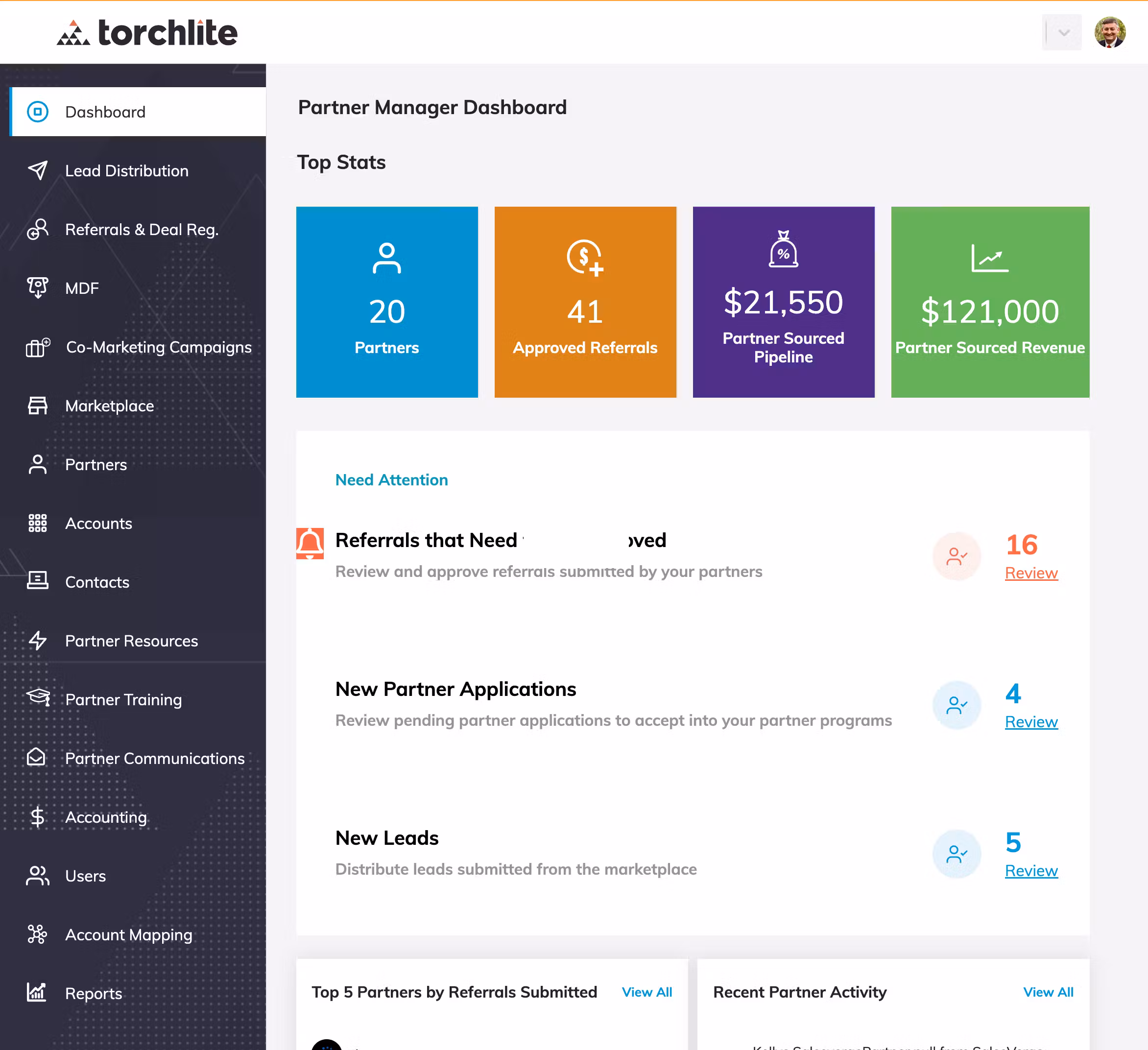Review the 16 pending referrals
The width and height of the screenshot is (1148, 1050).
(1030, 573)
